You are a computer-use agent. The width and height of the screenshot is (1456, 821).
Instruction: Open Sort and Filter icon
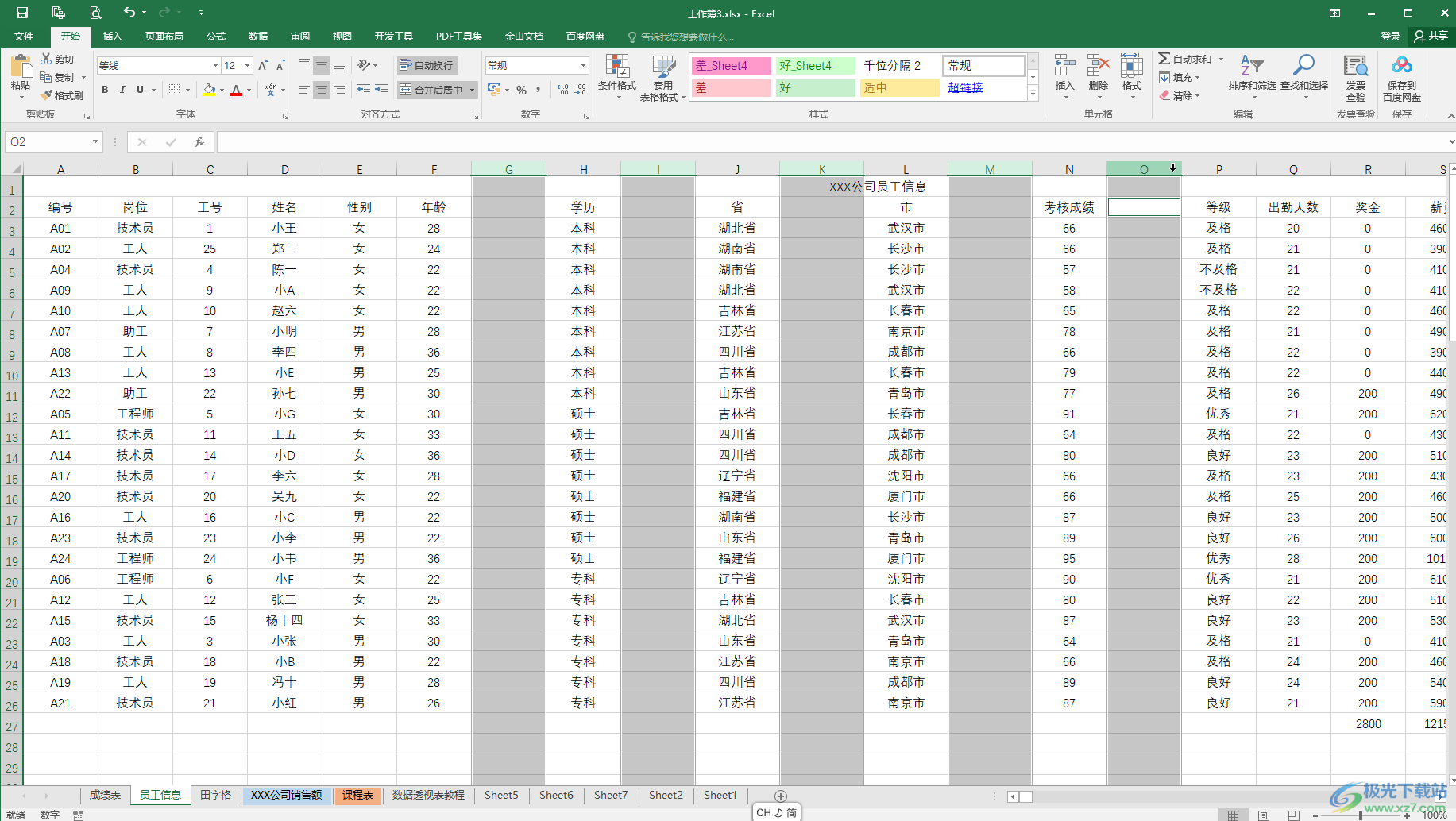pos(1251,66)
